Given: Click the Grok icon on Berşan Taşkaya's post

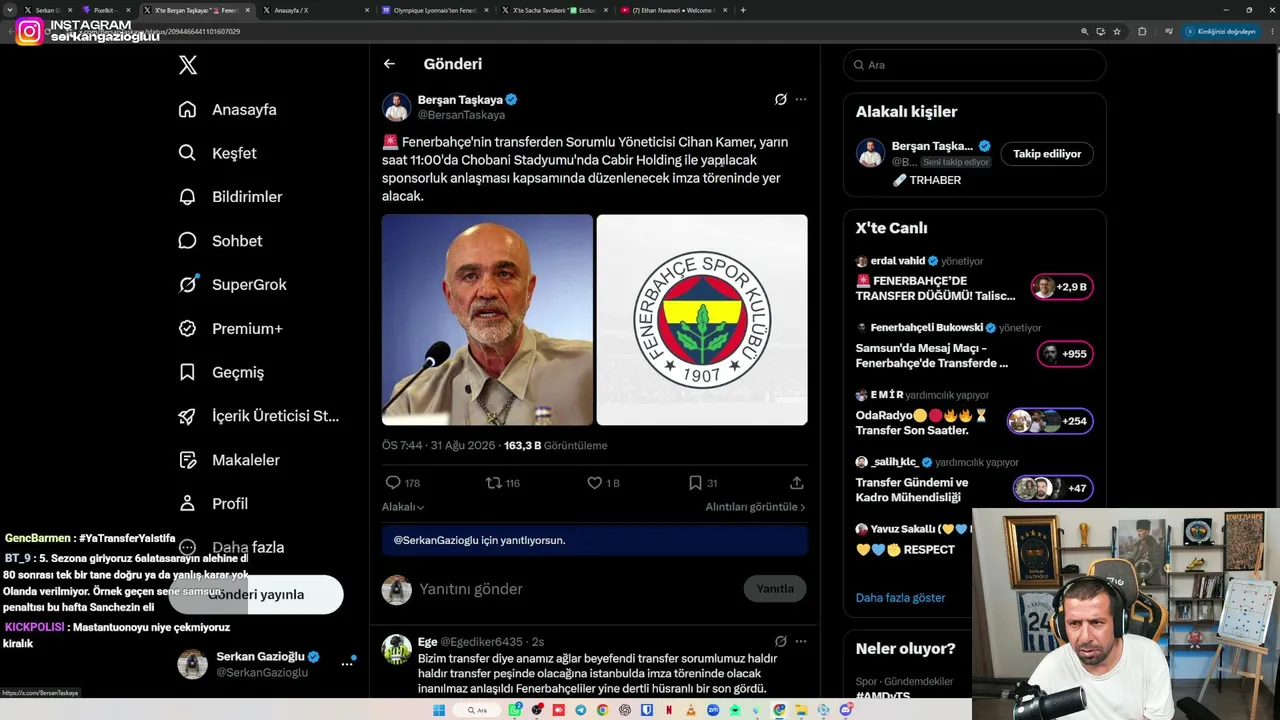Looking at the screenshot, I should pos(781,99).
